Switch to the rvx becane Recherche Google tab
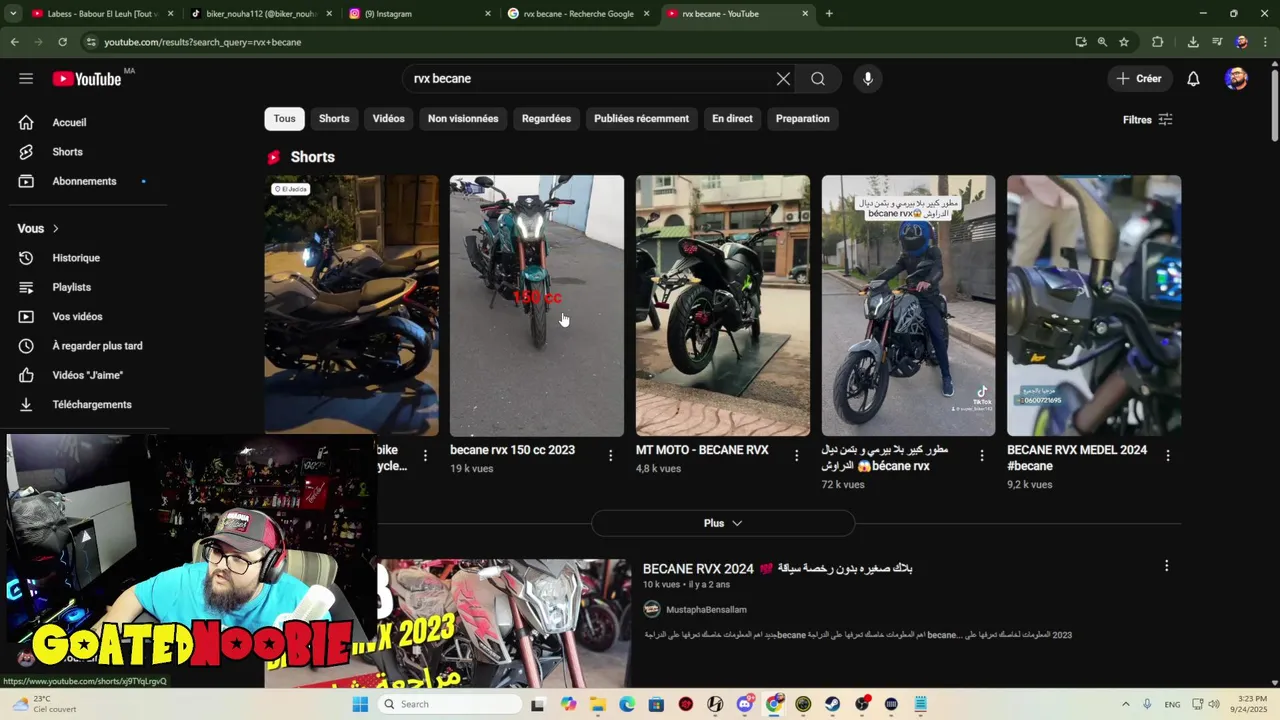Screen dimensions: 1280x720 click(x=577, y=14)
